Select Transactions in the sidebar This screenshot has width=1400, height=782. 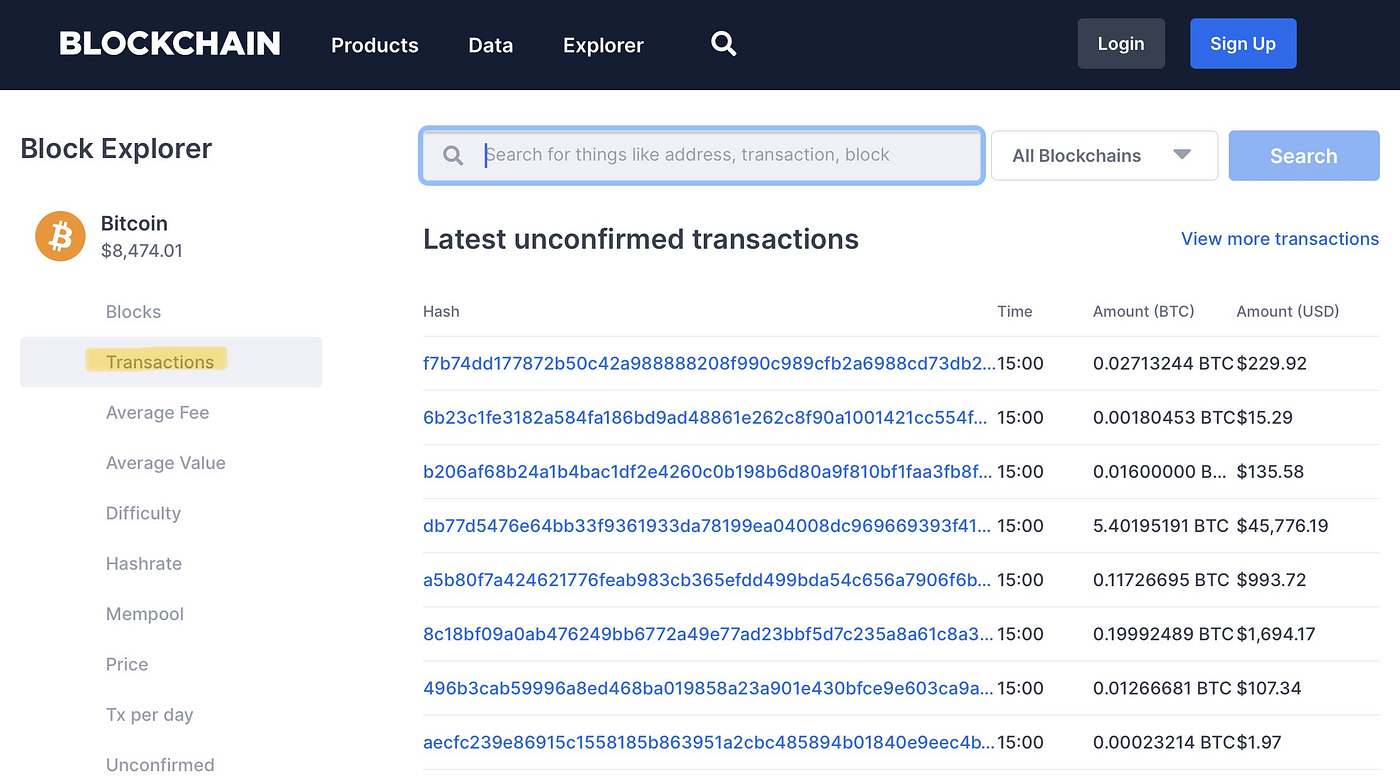[171, 362]
